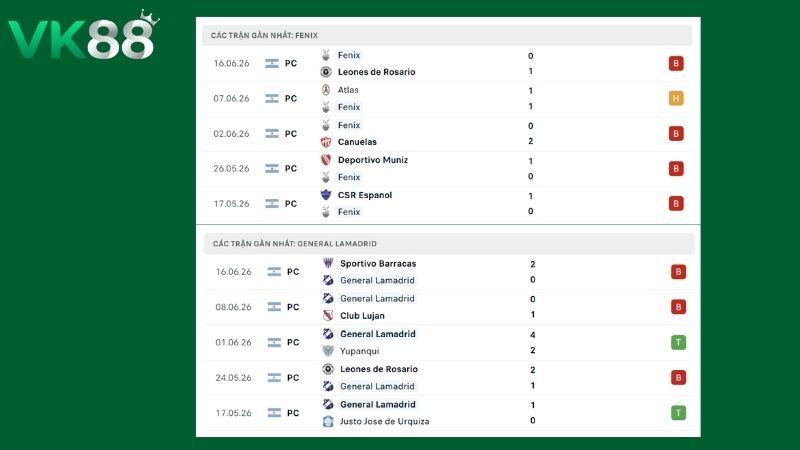Viewport: 800px width, 450px height.
Task: Click the Leones de Rosario crest in Fenix matches
Action: point(326,72)
